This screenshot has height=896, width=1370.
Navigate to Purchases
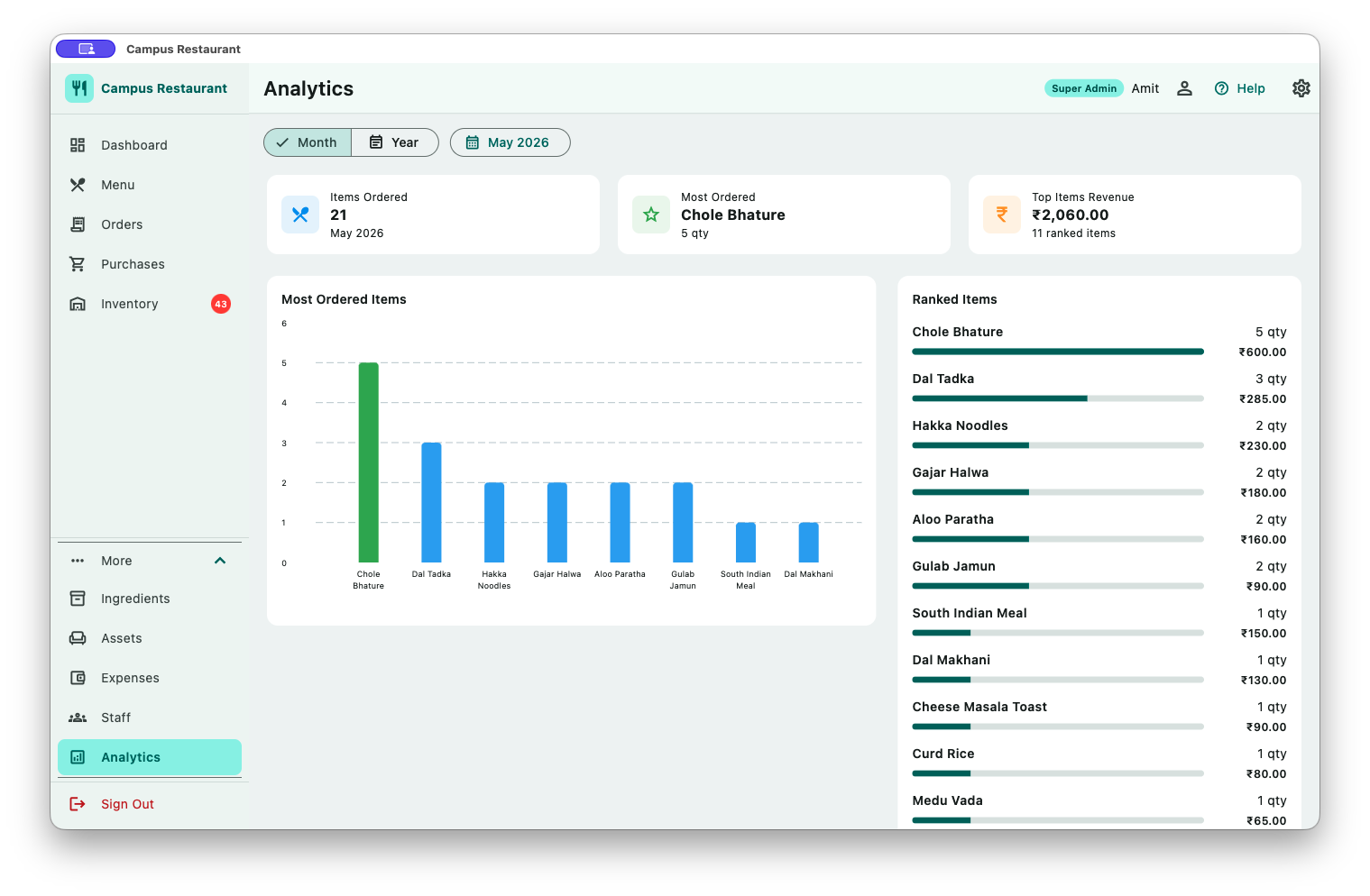[150, 264]
